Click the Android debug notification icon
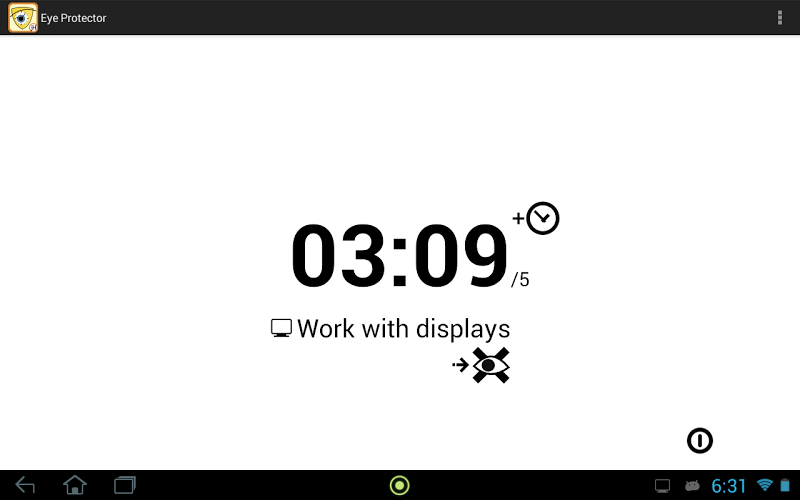800x500 pixels. (x=692, y=486)
